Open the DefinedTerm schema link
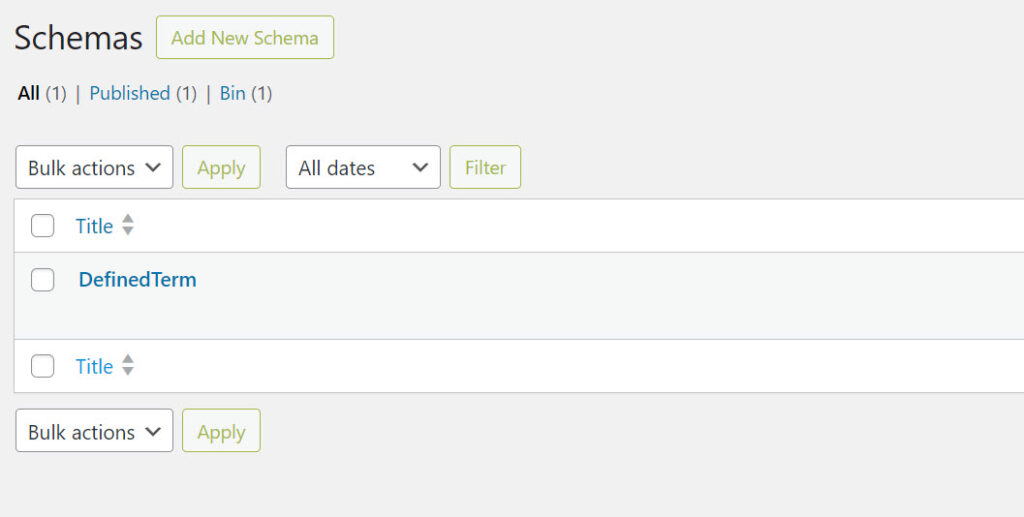Viewport: 1024px width, 517px height. coord(137,280)
